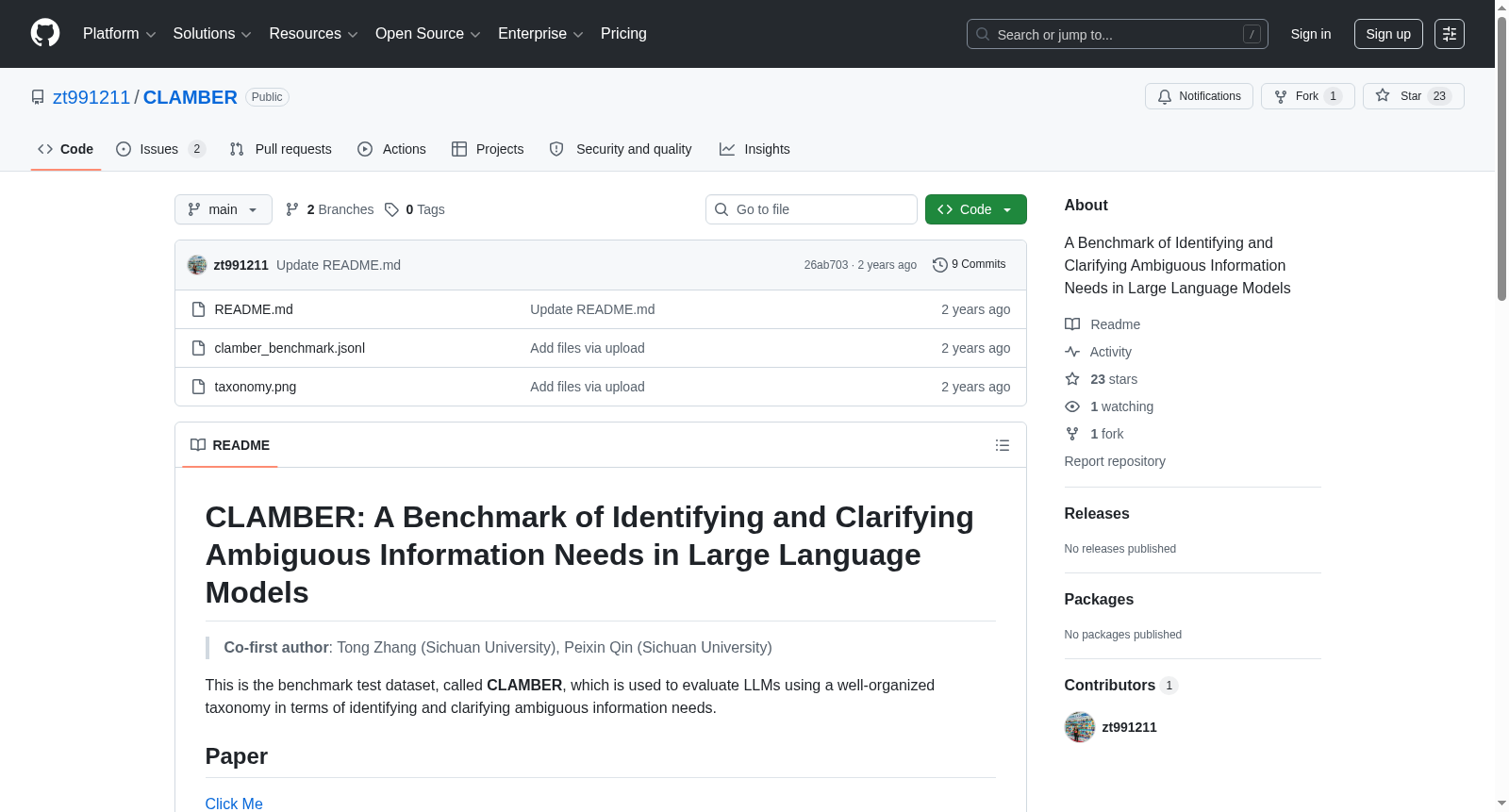Open zt991211 contributor name link
This screenshot has height=812, width=1509.
pyautogui.click(x=1130, y=727)
